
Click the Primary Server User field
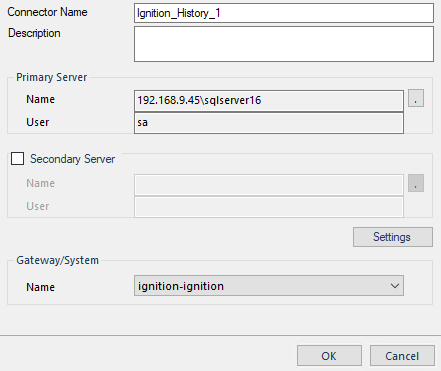click(269, 123)
